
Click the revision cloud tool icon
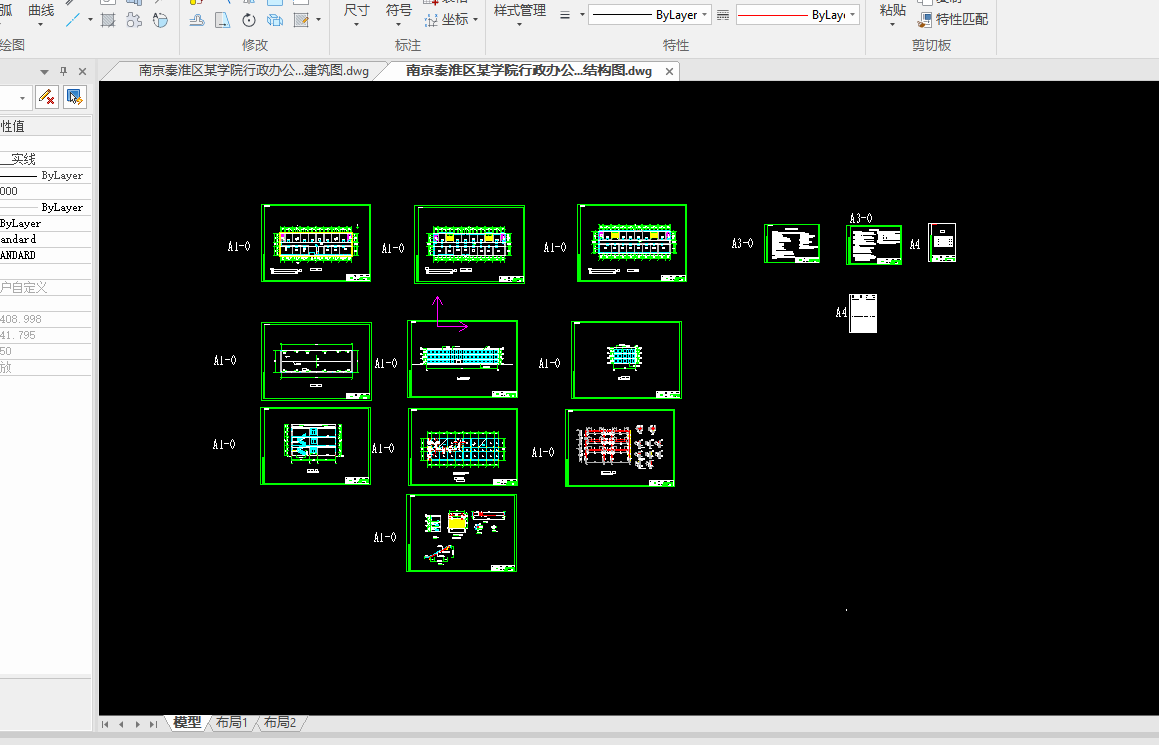pos(134,20)
